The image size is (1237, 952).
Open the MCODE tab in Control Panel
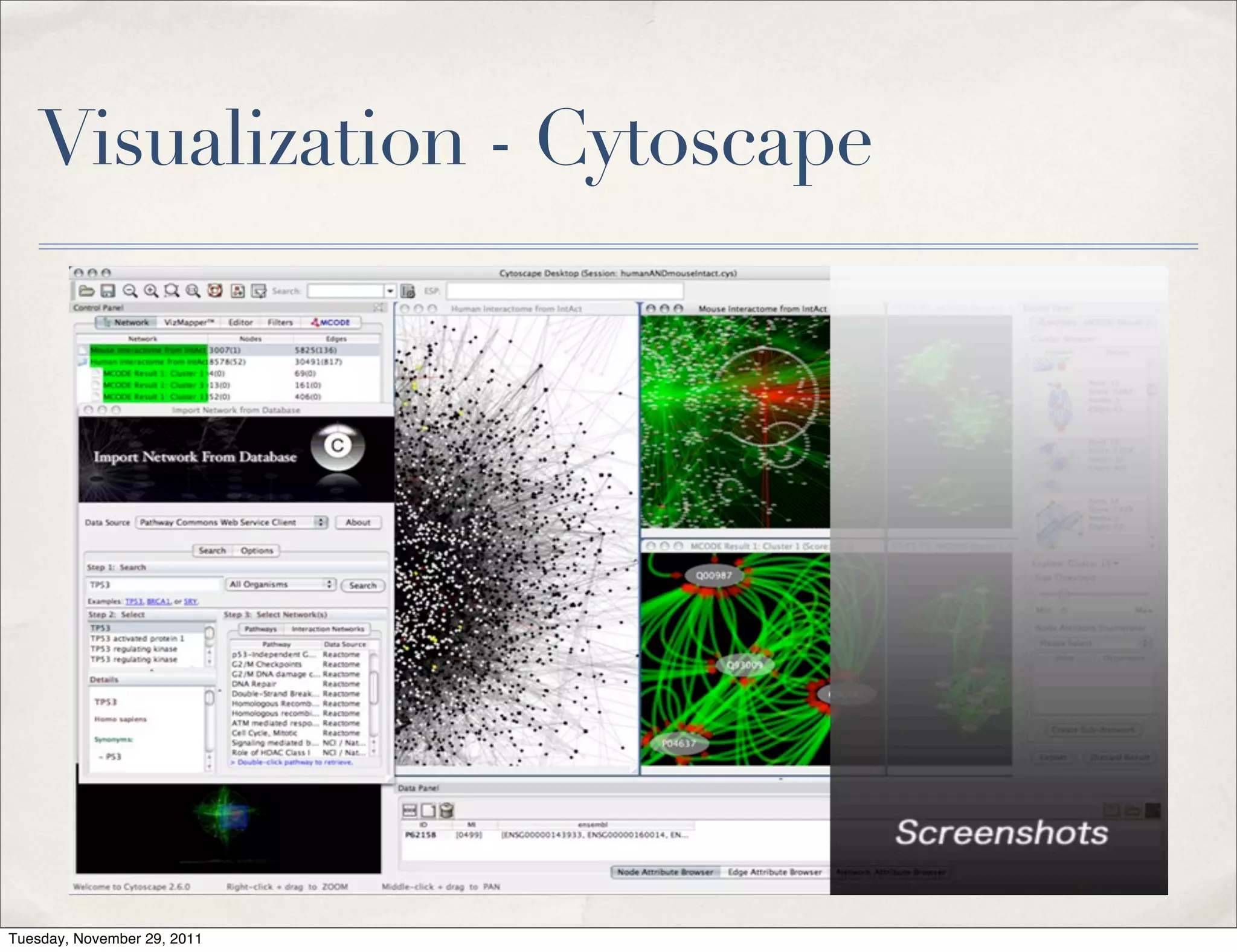coord(331,323)
